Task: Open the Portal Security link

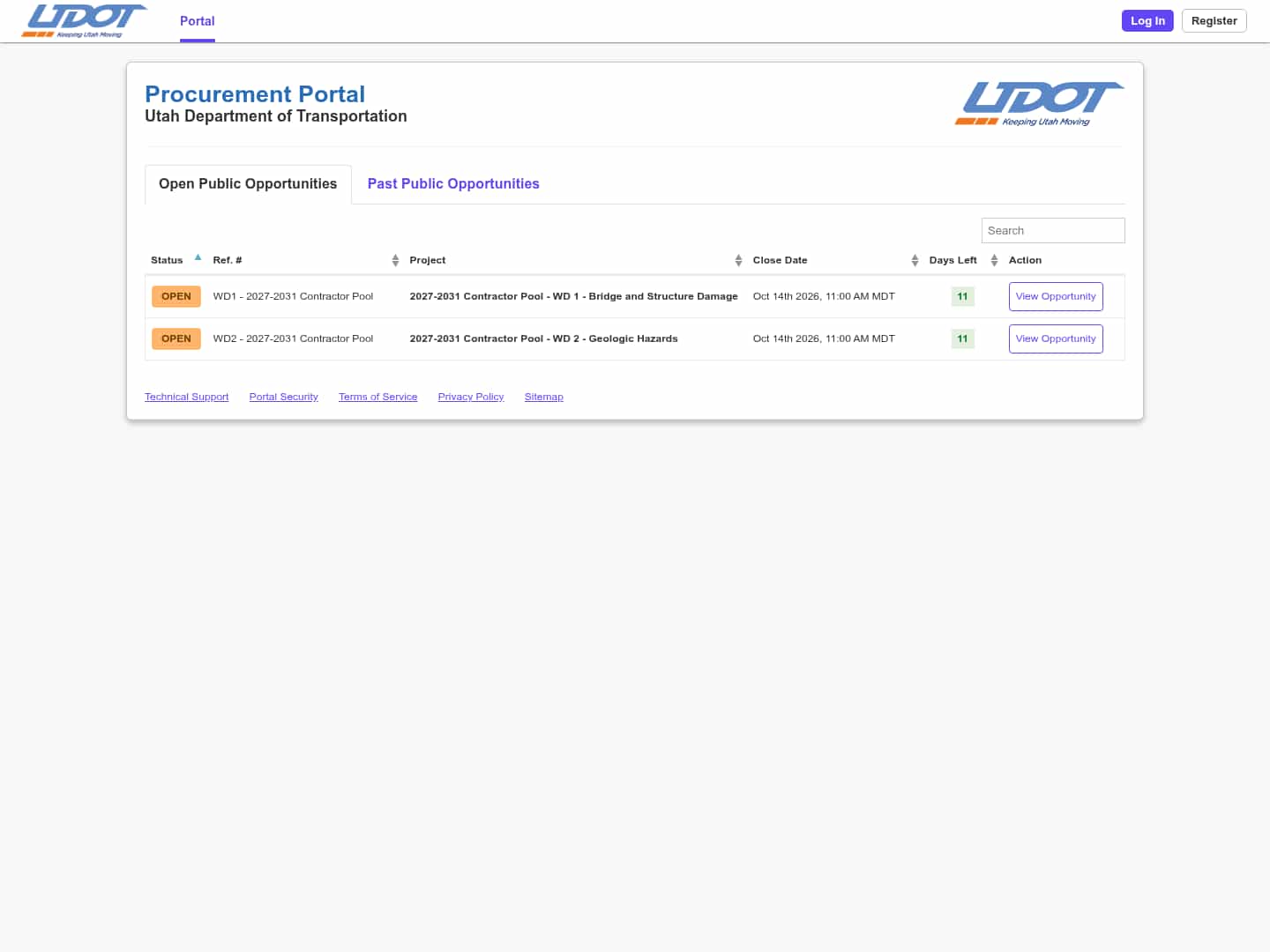Action: pyautogui.click(x=283, y=397)
